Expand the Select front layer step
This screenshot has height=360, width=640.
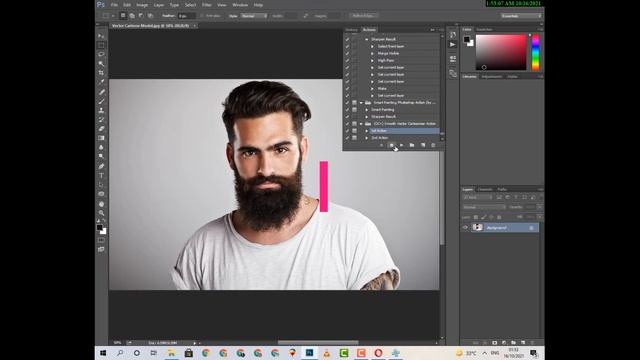click(x=372, y=47)
